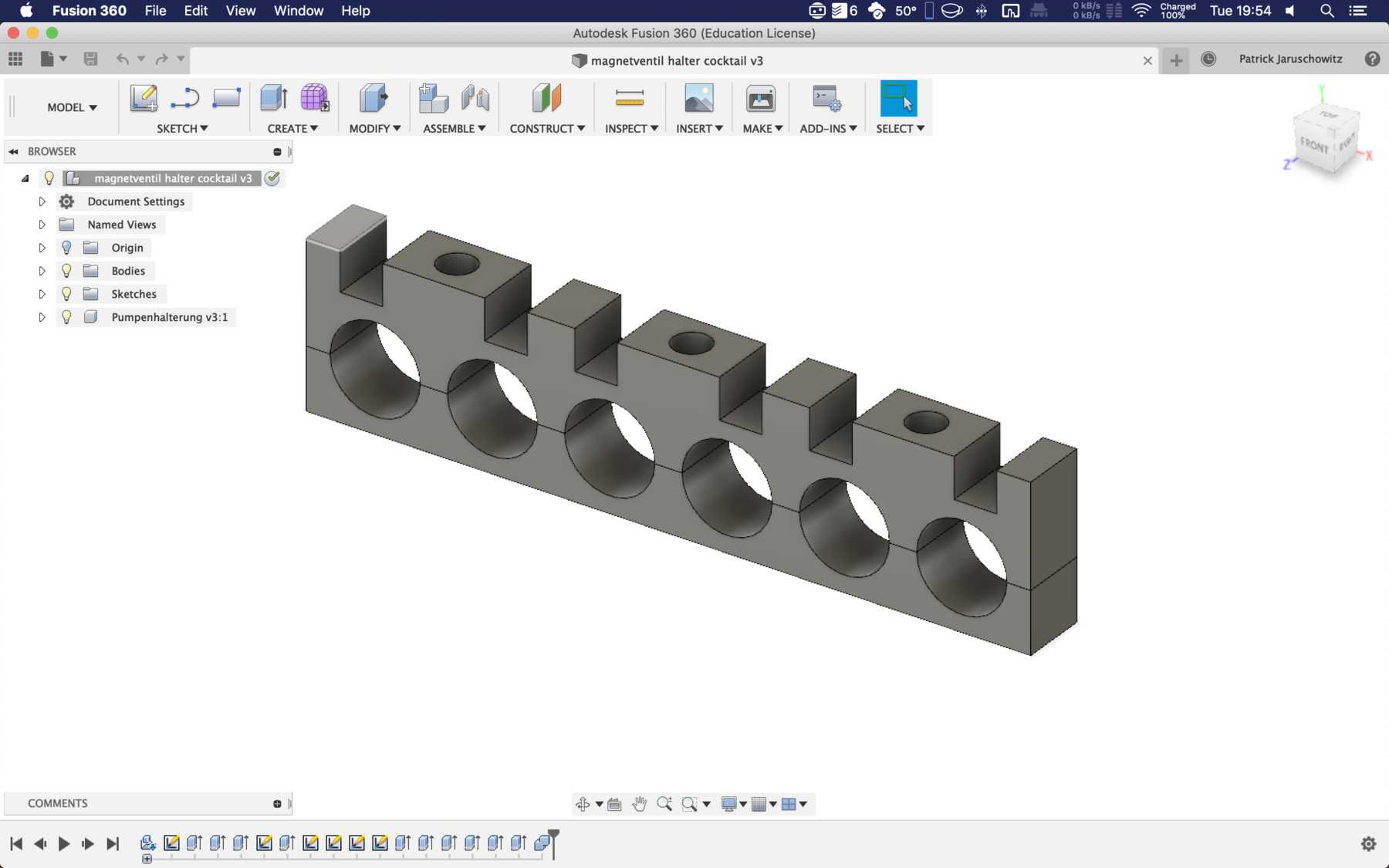1389x868 pixels.
Task: Show the Data Panel grid icon
Action: [15, 59]
